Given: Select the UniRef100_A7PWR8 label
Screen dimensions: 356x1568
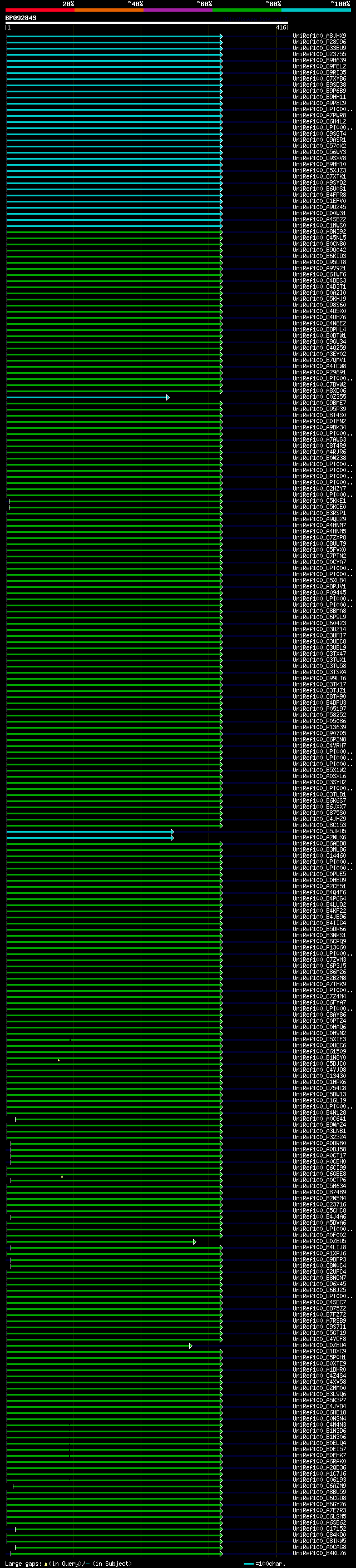Looking at the screenshot, I should click(319, 115).
